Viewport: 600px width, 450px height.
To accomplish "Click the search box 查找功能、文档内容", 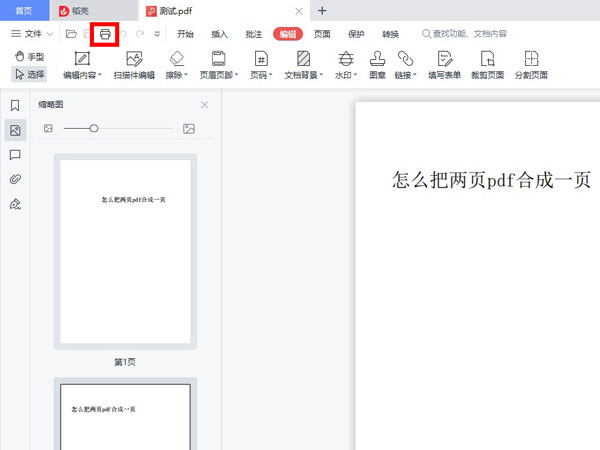I will click(x=464, y=34).
